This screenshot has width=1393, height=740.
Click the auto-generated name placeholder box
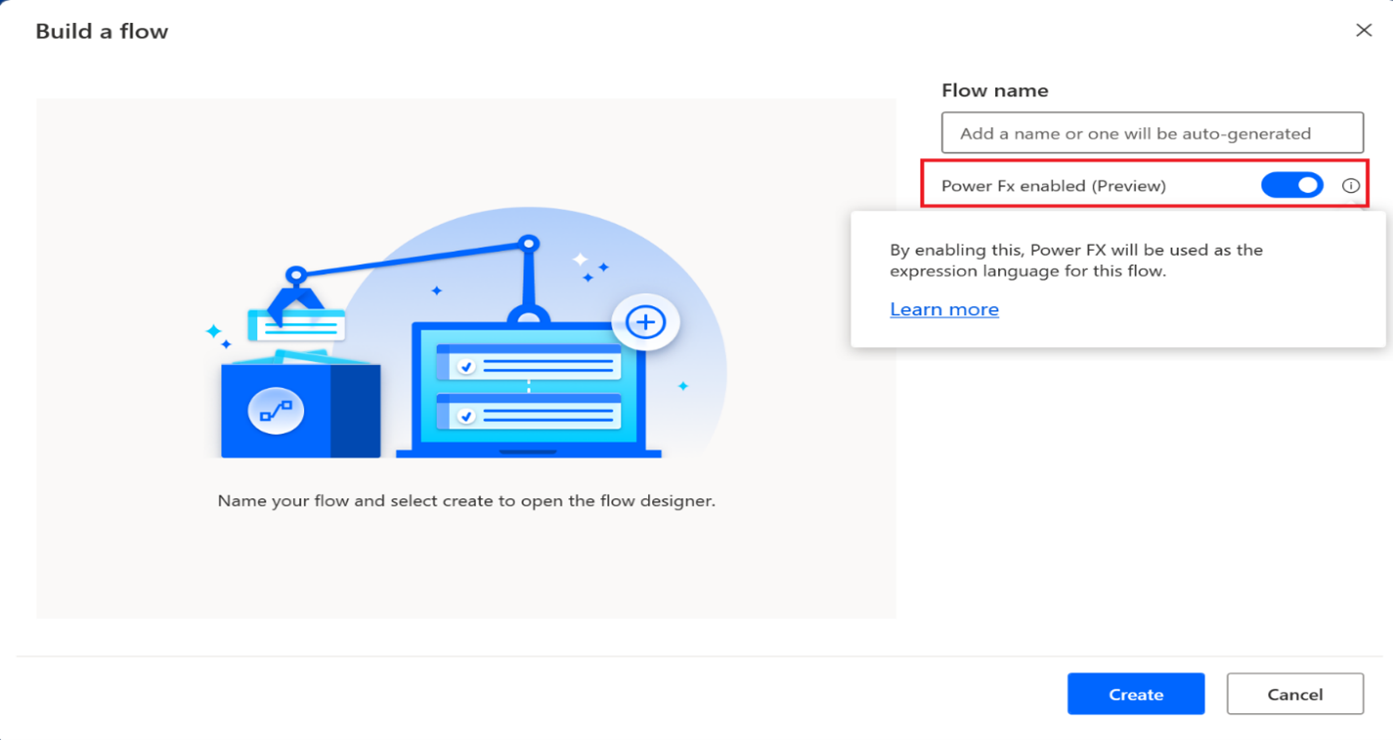(1151, 132)
